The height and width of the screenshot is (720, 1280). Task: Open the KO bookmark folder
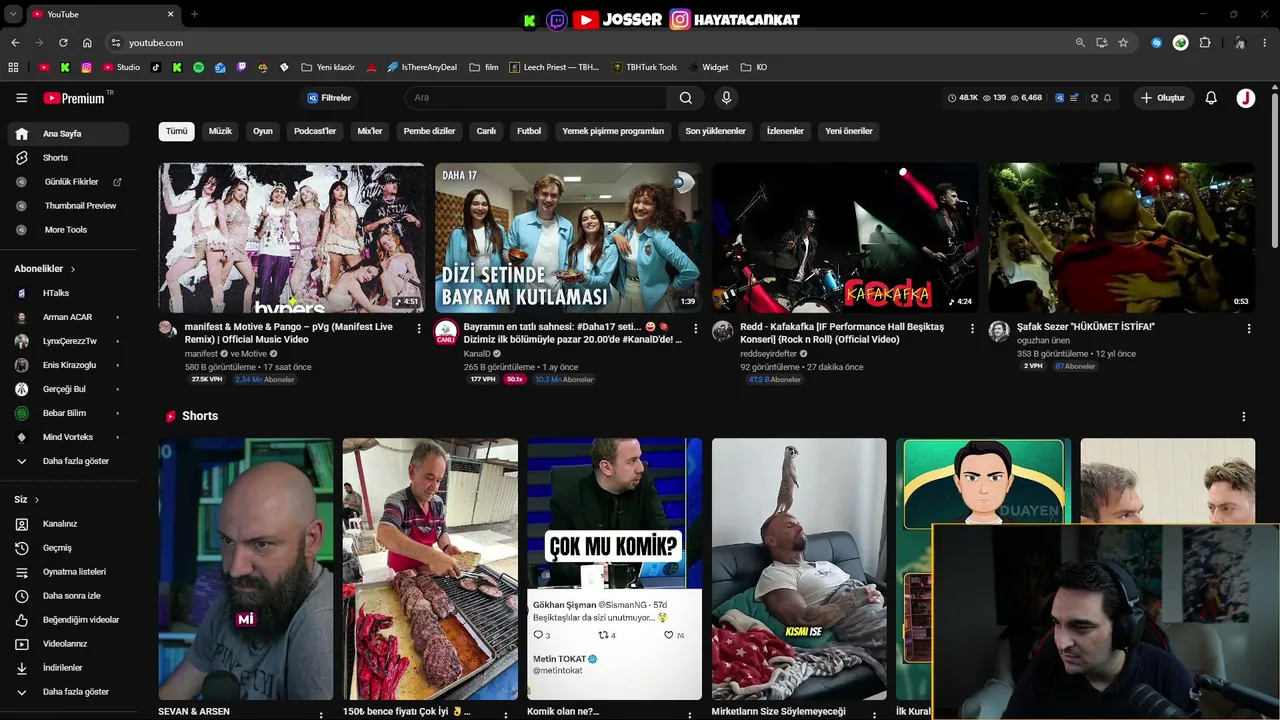click(x=754, y=68)
